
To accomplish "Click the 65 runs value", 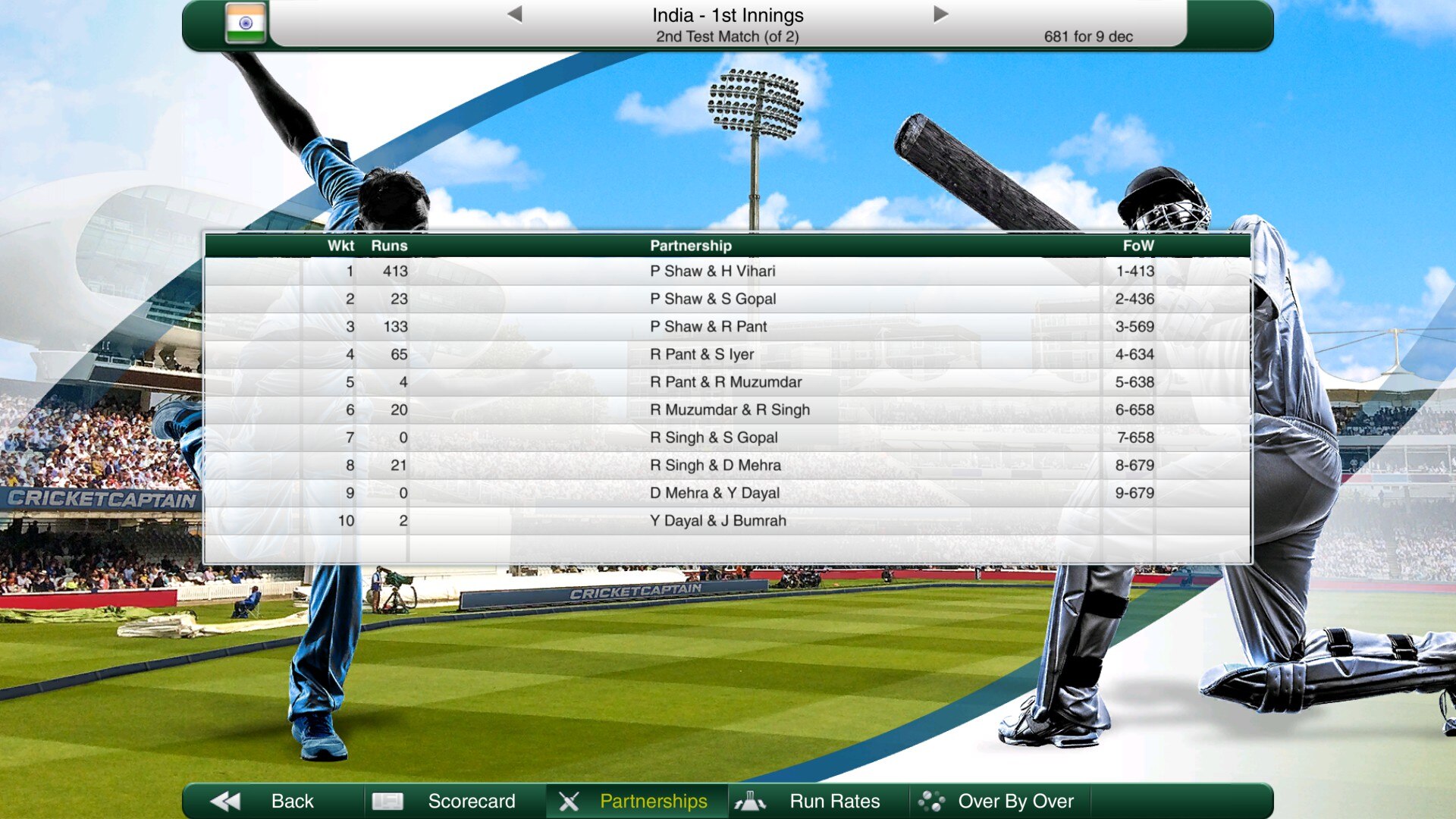I will point(399,354).
